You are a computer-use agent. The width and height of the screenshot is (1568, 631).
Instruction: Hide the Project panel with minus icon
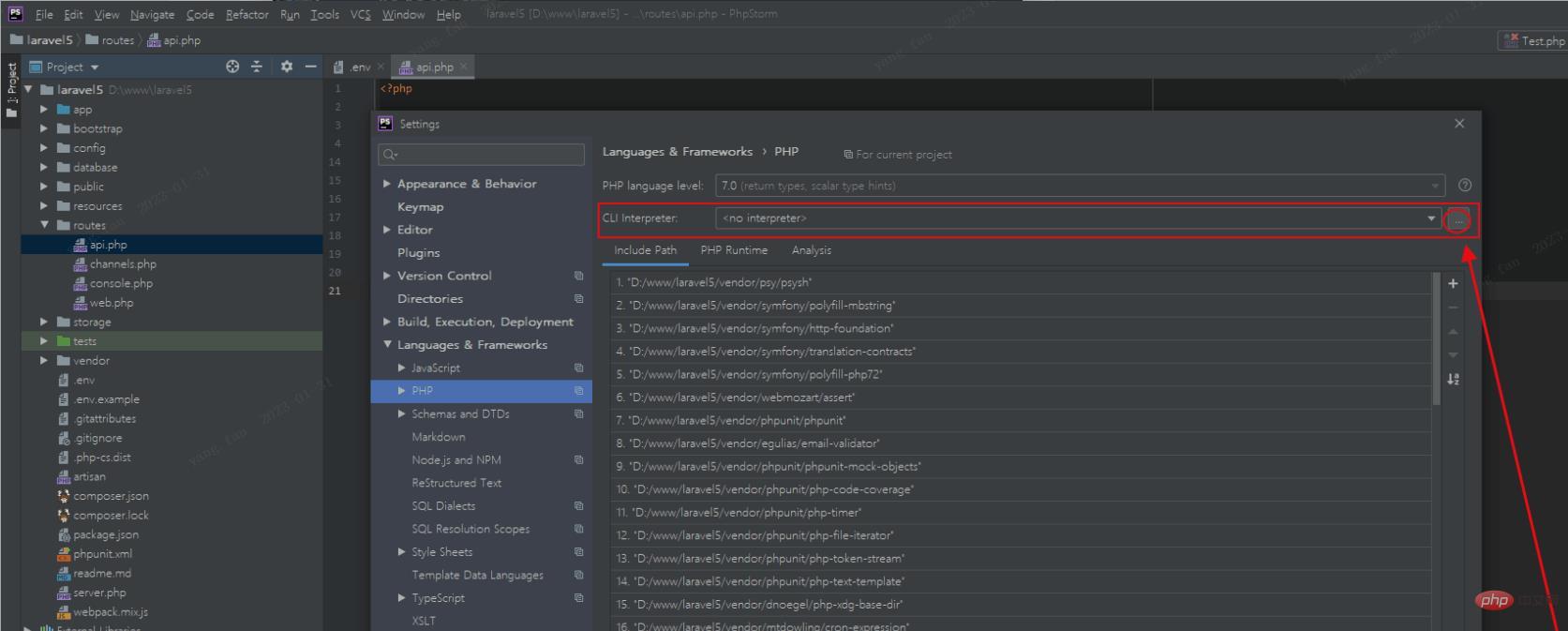click(x=310, y=67)
